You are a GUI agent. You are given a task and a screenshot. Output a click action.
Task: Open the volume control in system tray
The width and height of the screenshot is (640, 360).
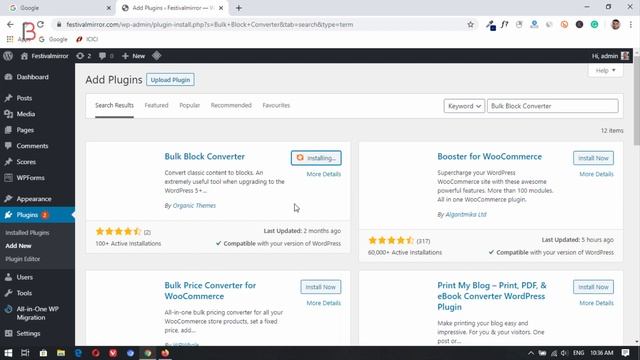coord(564,353)
